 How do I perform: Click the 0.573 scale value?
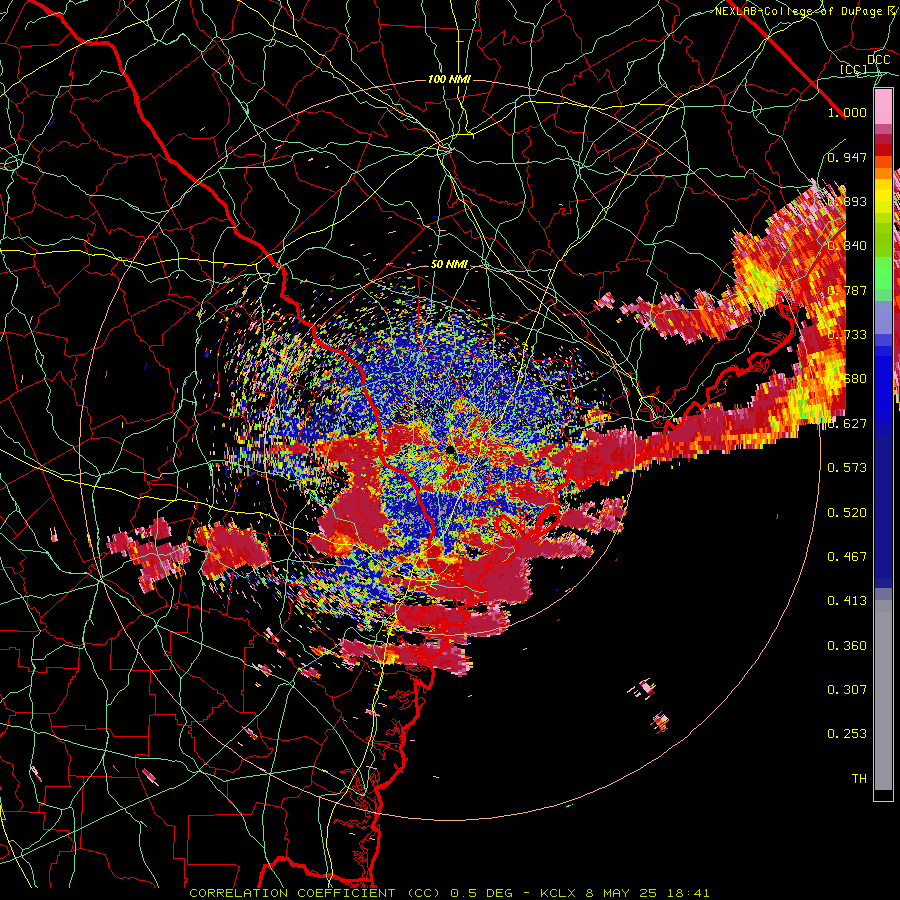coord(847,467)
